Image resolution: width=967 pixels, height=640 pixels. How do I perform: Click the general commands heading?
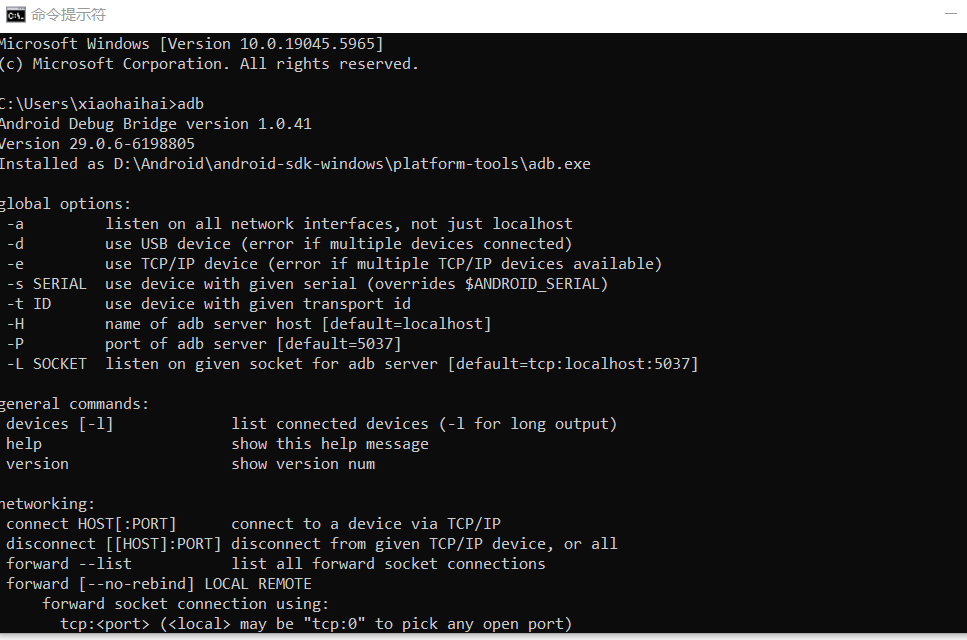[x=74, y=404]
